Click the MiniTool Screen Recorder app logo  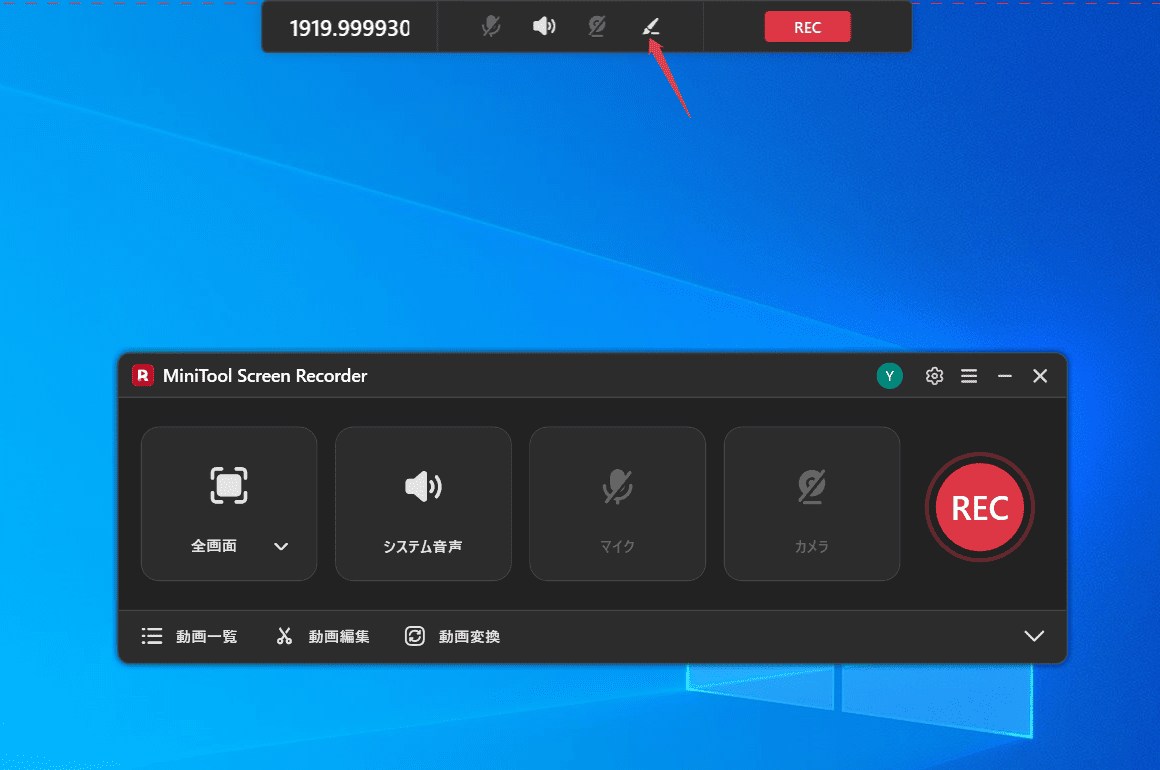tap(141, 375)
